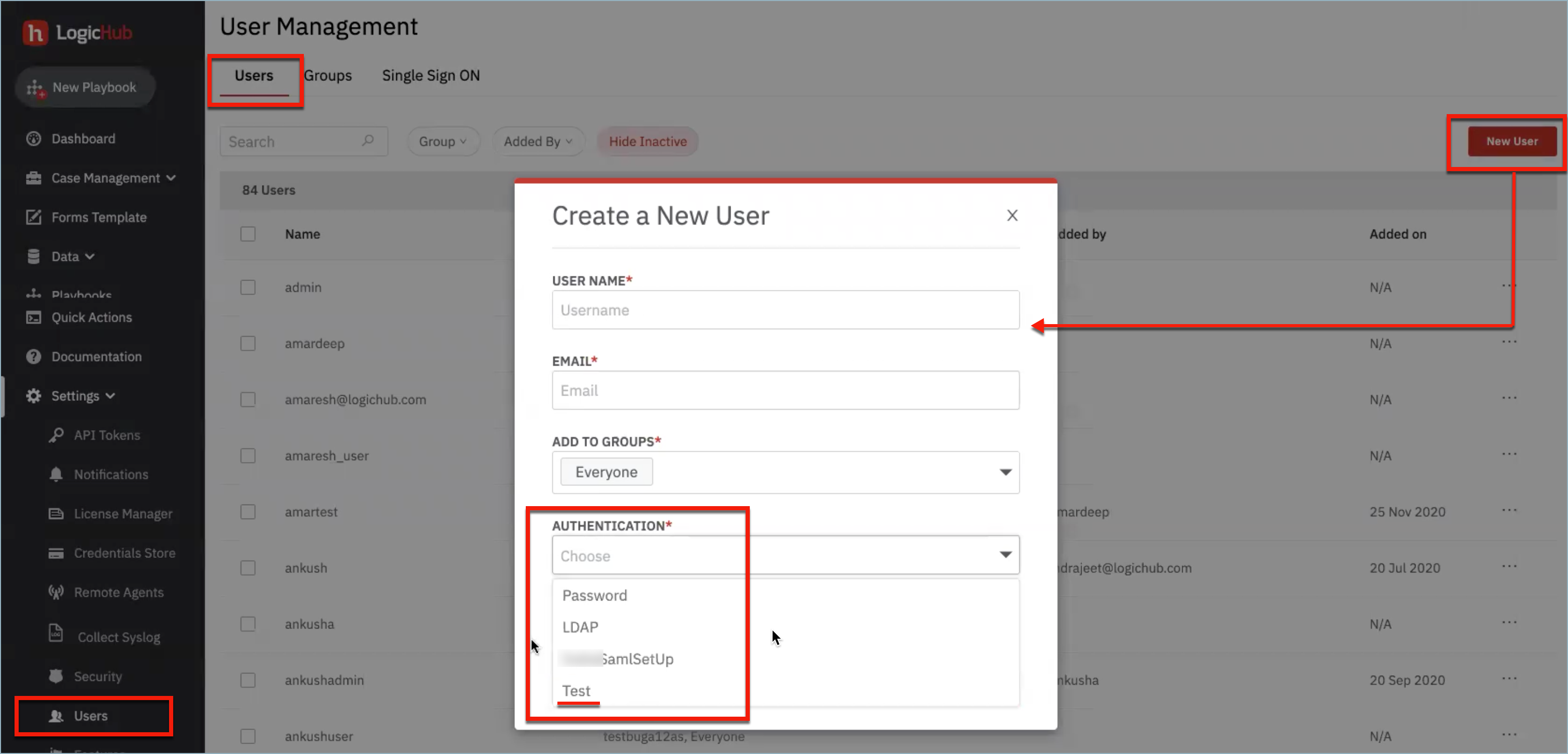This screenshot has width=1568, height=754.
Task: Collapse the Settings menu chevron
Action: tap(110, 396)
